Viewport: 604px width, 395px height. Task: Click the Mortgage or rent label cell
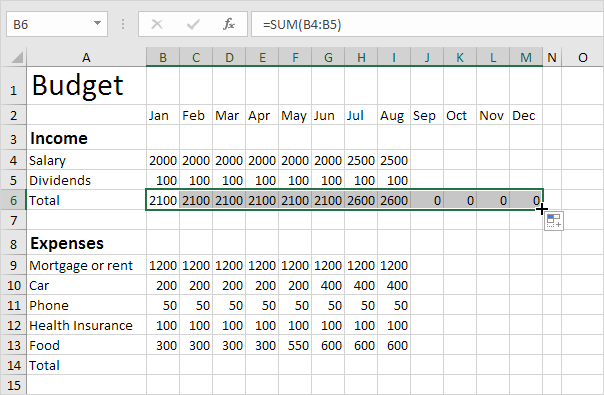(x=86, y=265)
